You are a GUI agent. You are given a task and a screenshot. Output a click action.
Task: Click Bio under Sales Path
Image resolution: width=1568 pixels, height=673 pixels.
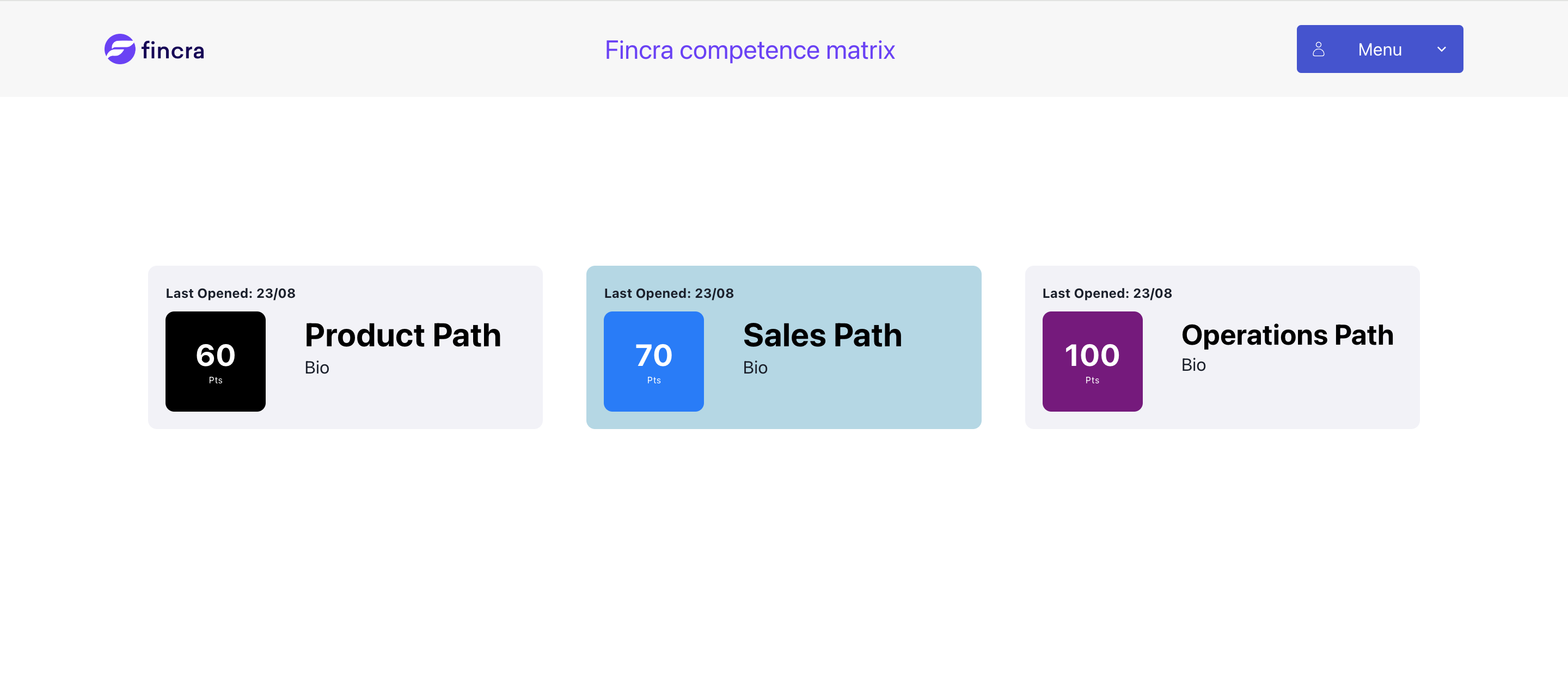(755, 368)
